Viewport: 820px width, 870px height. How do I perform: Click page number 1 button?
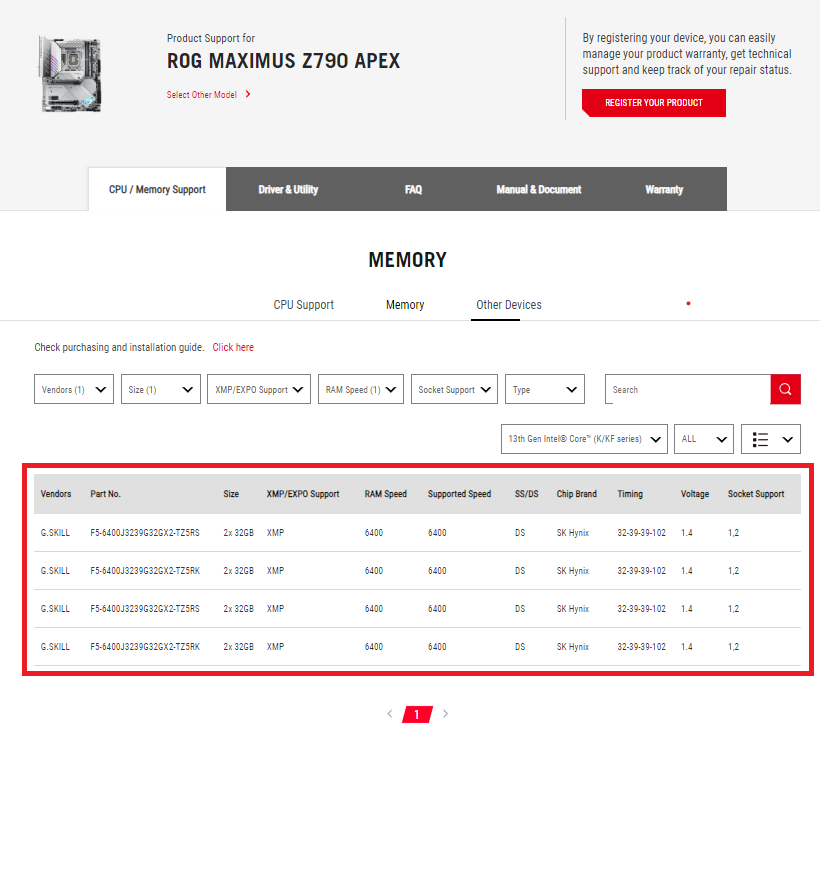(x=417, y=714)
